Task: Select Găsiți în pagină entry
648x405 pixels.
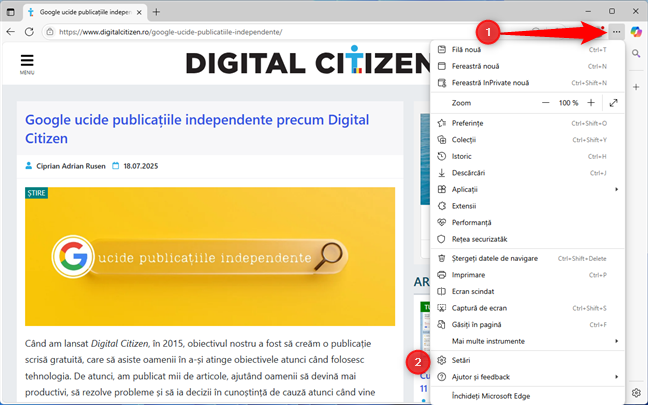Action: 527,324
